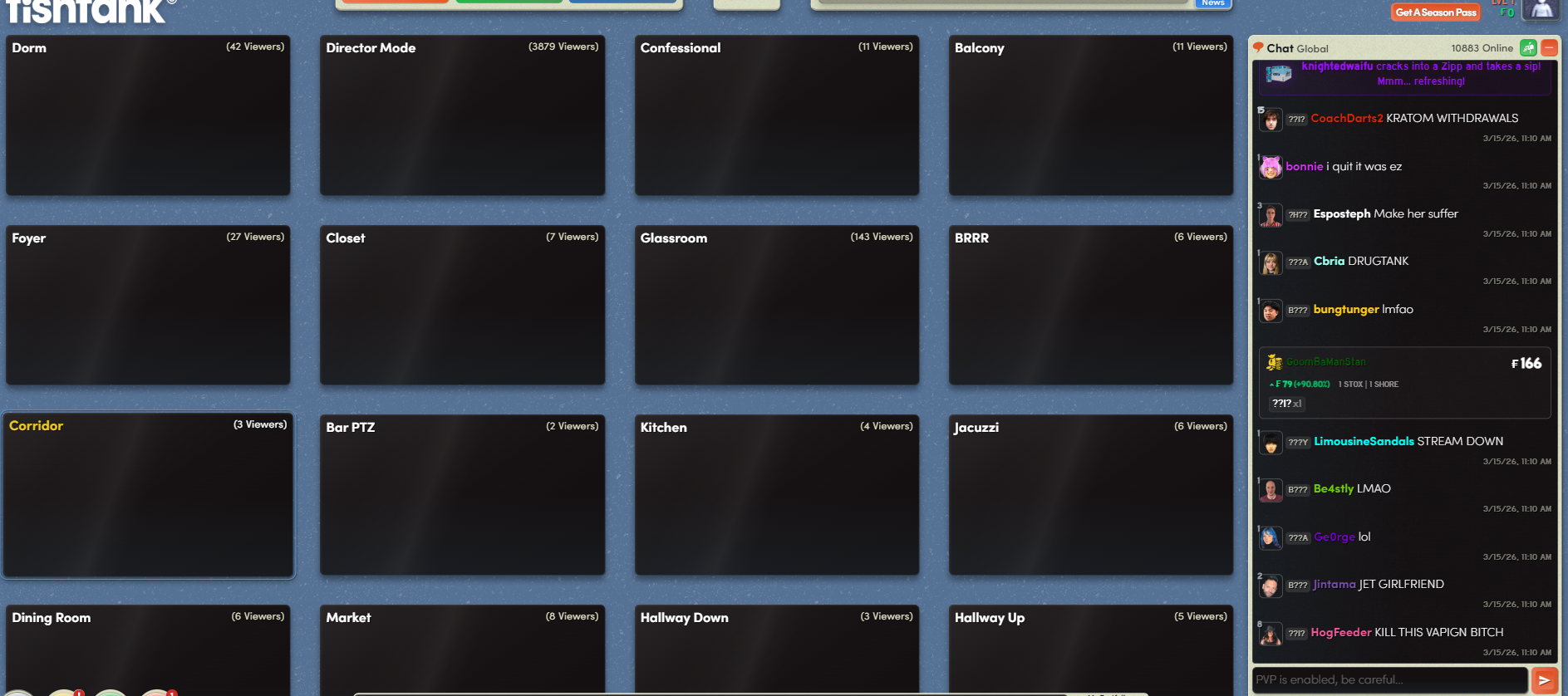This screenshot has height=696, width=1568.
Task: Open the Kitchen camera feed
Action: pos(777,495)
